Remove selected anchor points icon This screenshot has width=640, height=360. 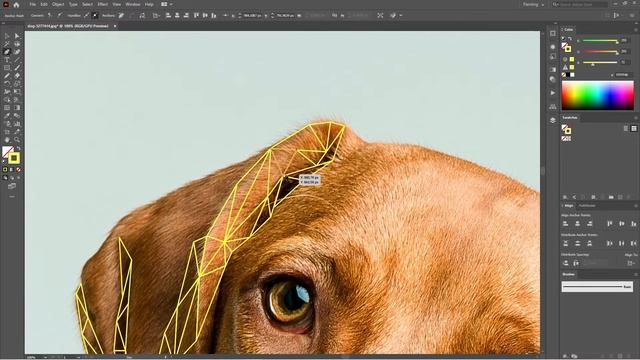[x=121, y=16]
